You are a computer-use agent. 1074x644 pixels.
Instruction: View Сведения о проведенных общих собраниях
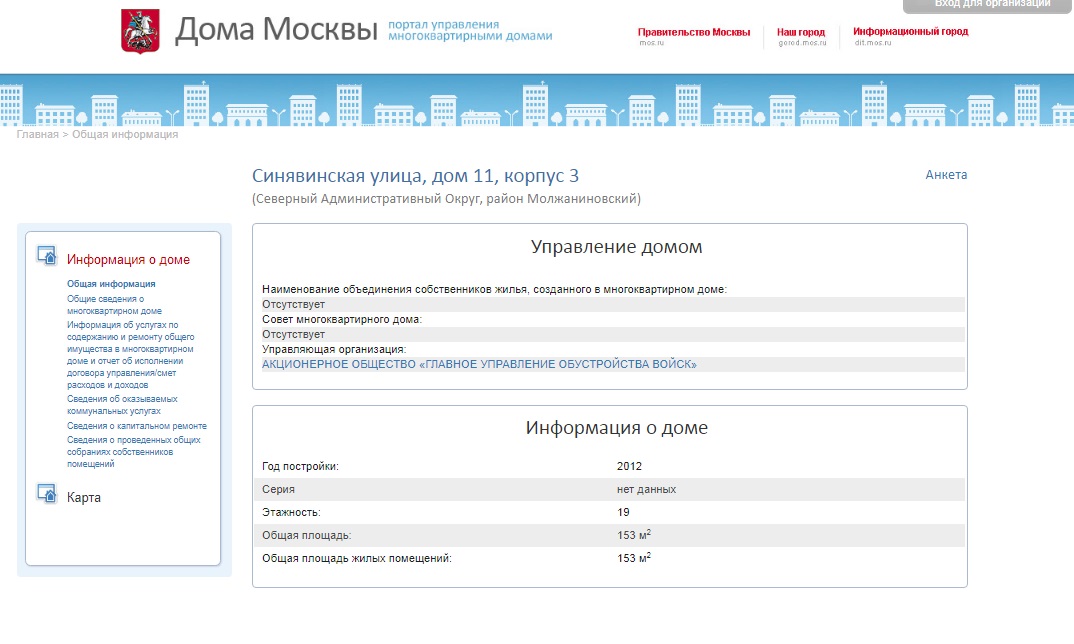coord(134,451)
